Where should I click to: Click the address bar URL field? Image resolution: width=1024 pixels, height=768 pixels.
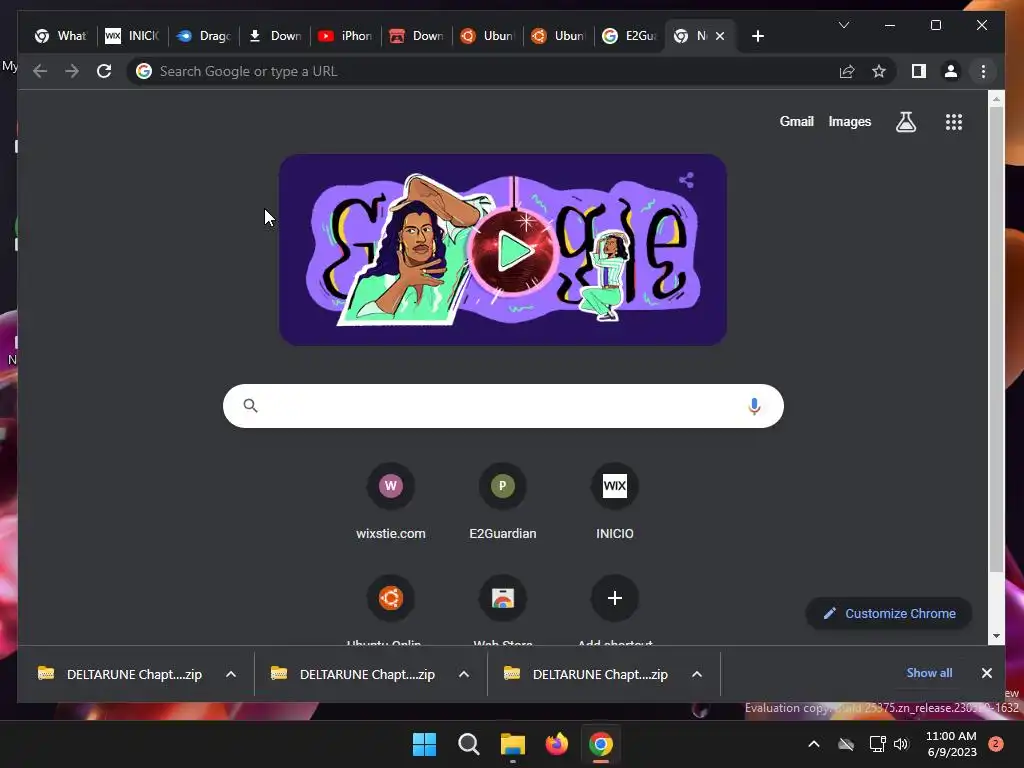pyautogui.click(x=481, y=71)
